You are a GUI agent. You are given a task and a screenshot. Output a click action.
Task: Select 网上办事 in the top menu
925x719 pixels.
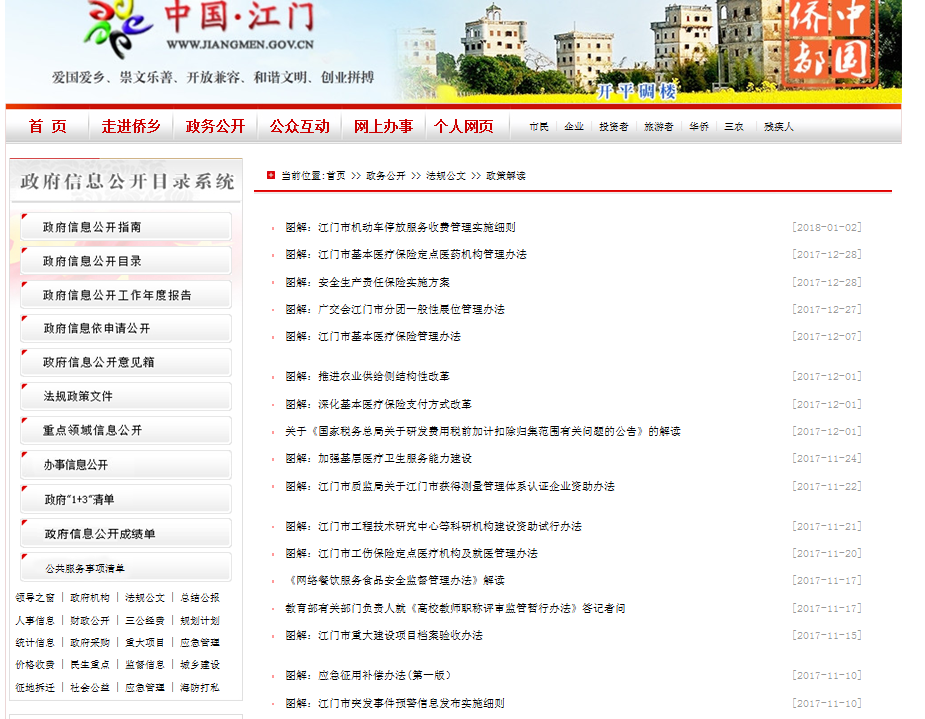pyautogui.click(x=383, y=127)
